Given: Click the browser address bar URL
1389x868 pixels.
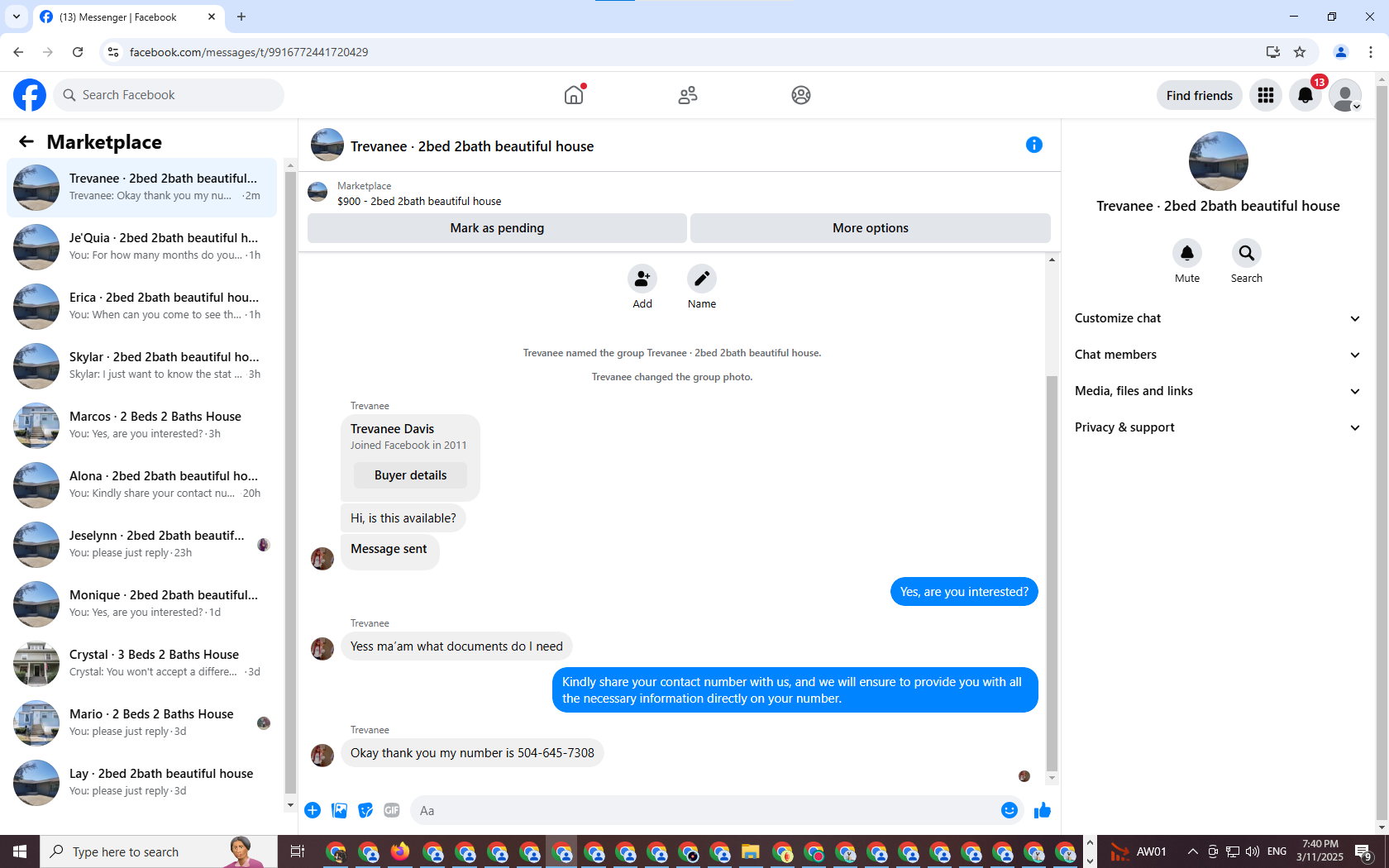Looking at the screenshot, I should 249,52.
